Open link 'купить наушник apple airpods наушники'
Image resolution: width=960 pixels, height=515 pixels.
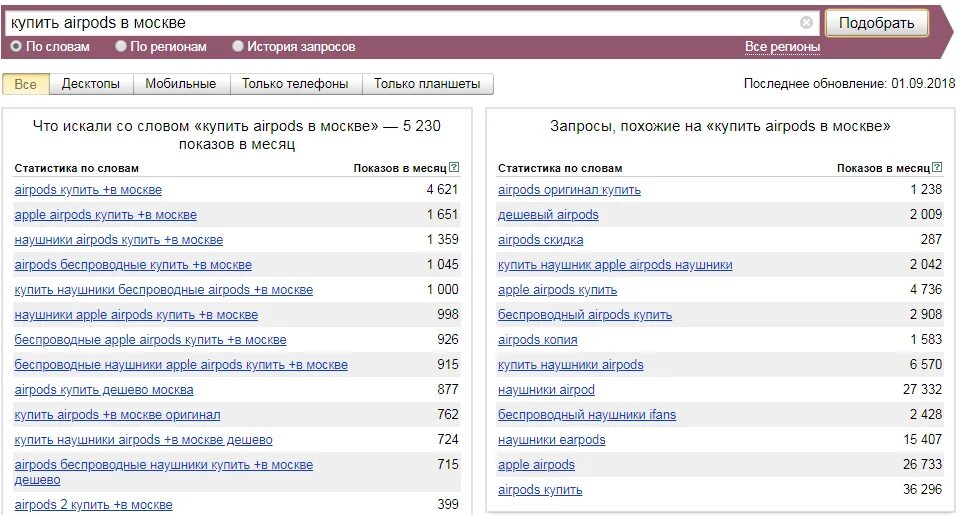pos(615,265)
